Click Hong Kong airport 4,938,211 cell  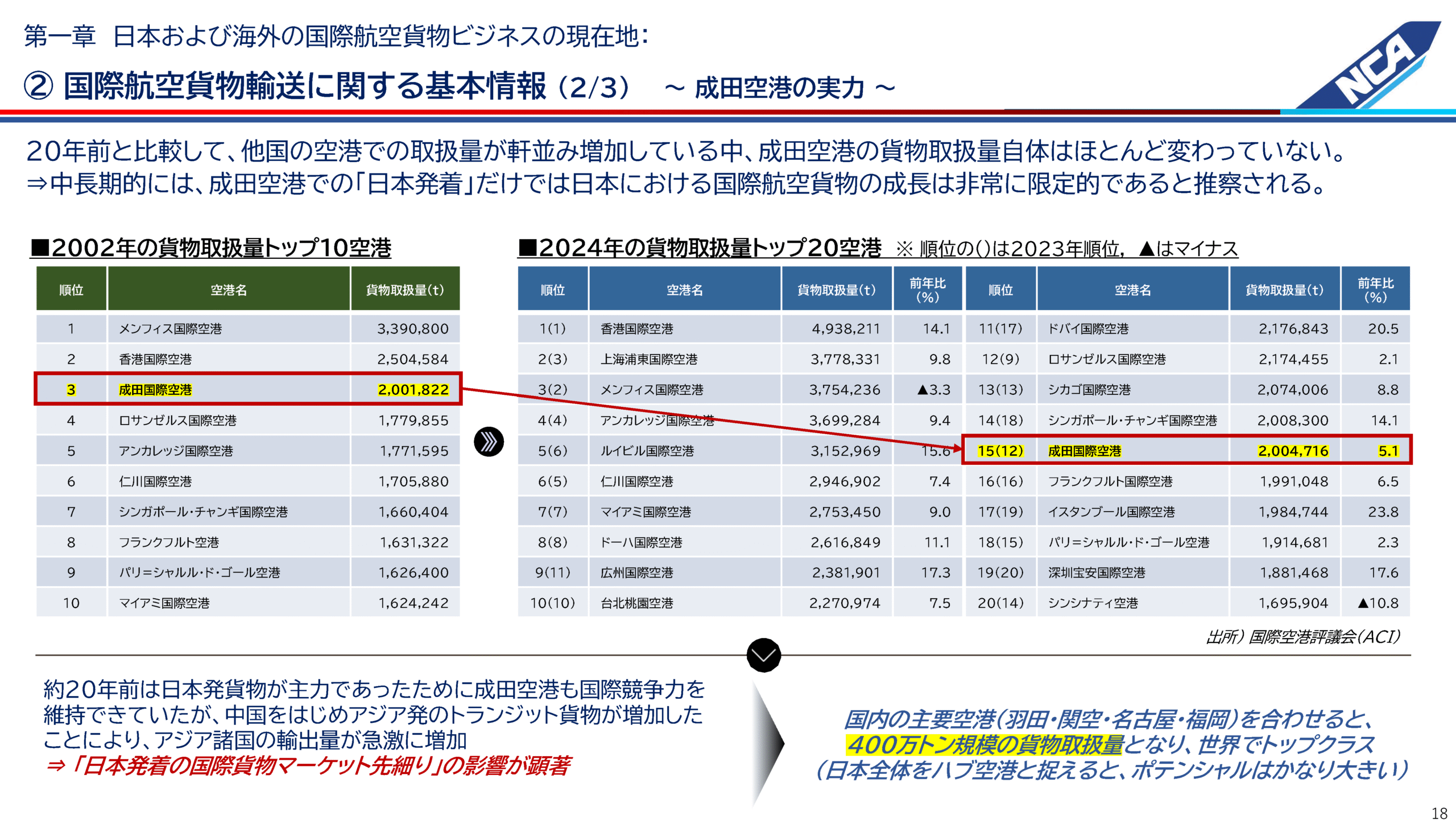[845, 329]
